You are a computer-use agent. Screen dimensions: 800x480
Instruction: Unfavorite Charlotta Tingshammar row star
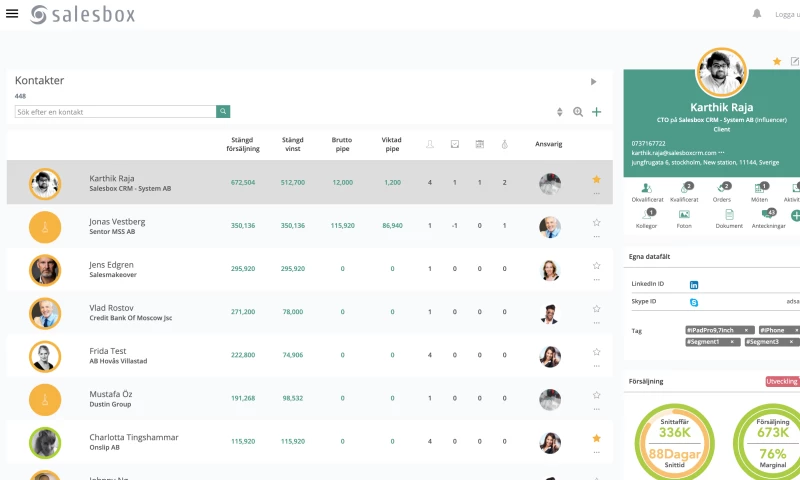click(x=596, y=438)
